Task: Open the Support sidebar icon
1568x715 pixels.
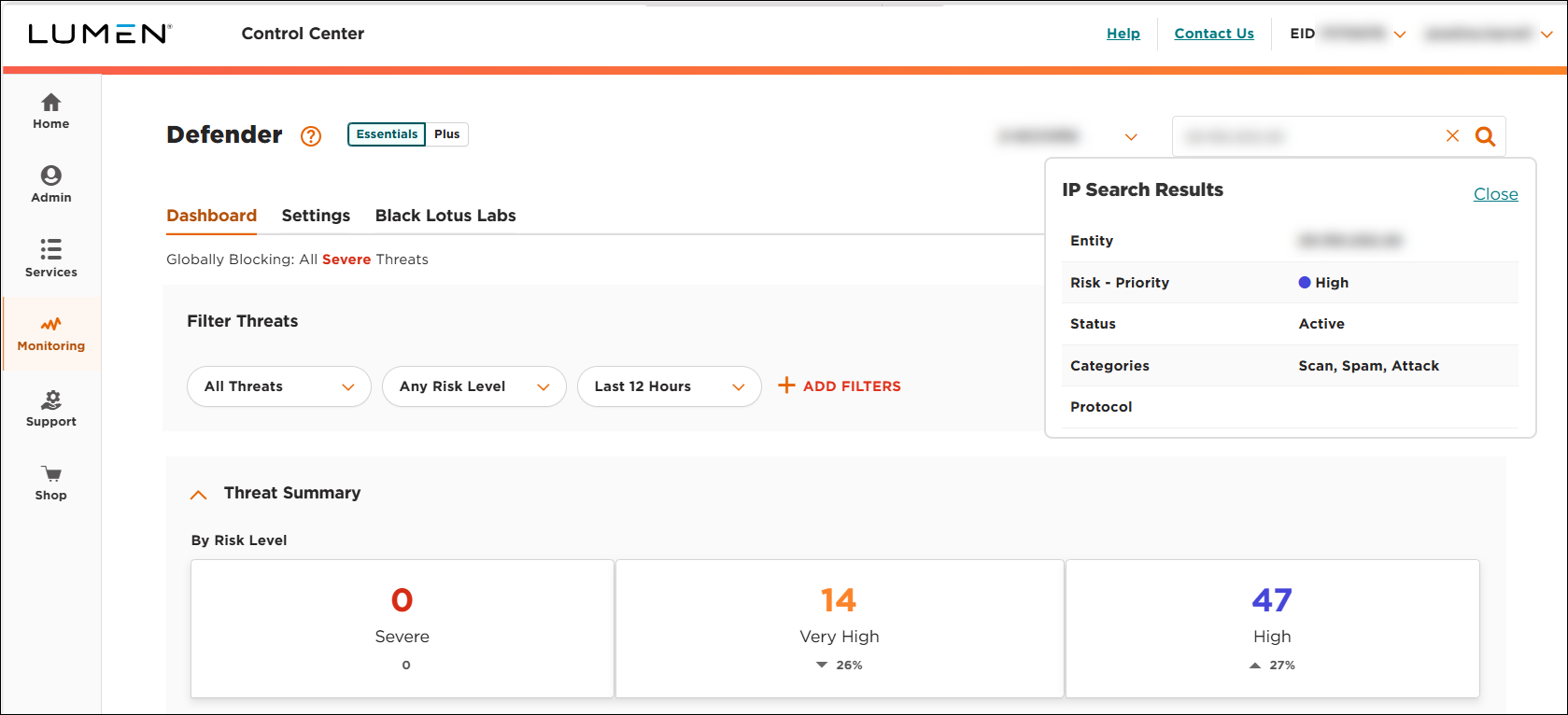Action: (51, 400)
